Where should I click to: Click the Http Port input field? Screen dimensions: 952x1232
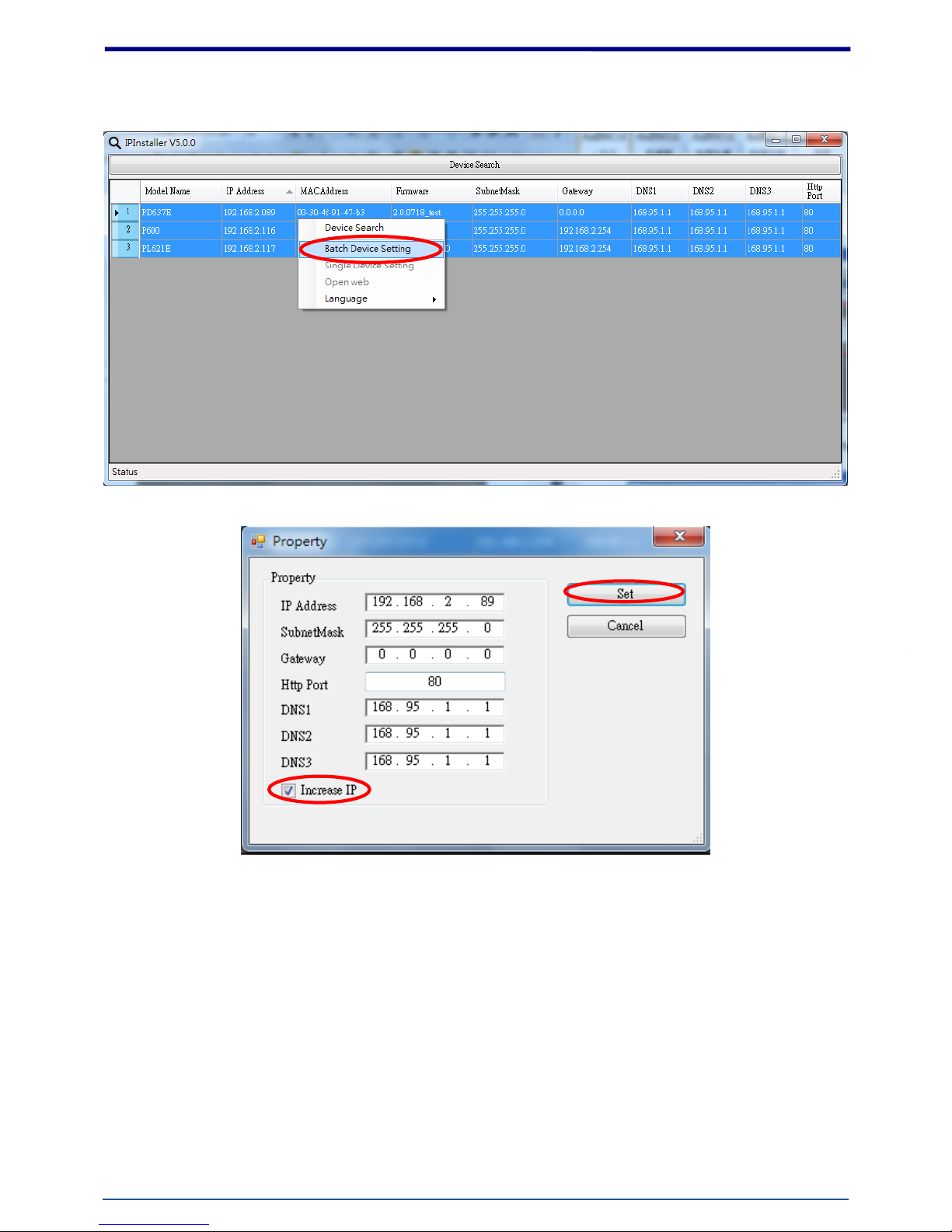click(x=435, y=682)
